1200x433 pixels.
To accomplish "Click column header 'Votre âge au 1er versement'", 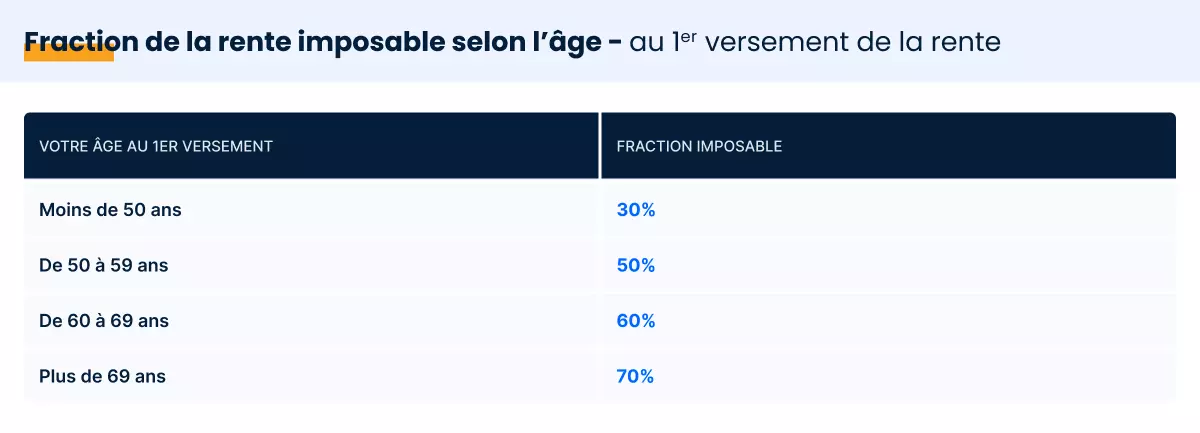I will (x=156, y=146).
